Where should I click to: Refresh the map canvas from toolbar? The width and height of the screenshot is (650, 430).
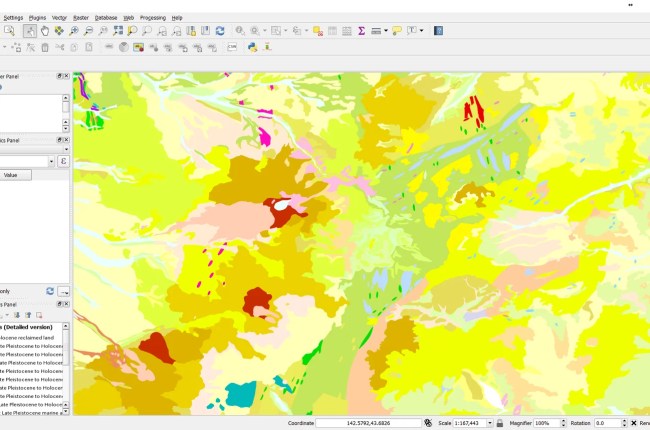coord(220,31)
